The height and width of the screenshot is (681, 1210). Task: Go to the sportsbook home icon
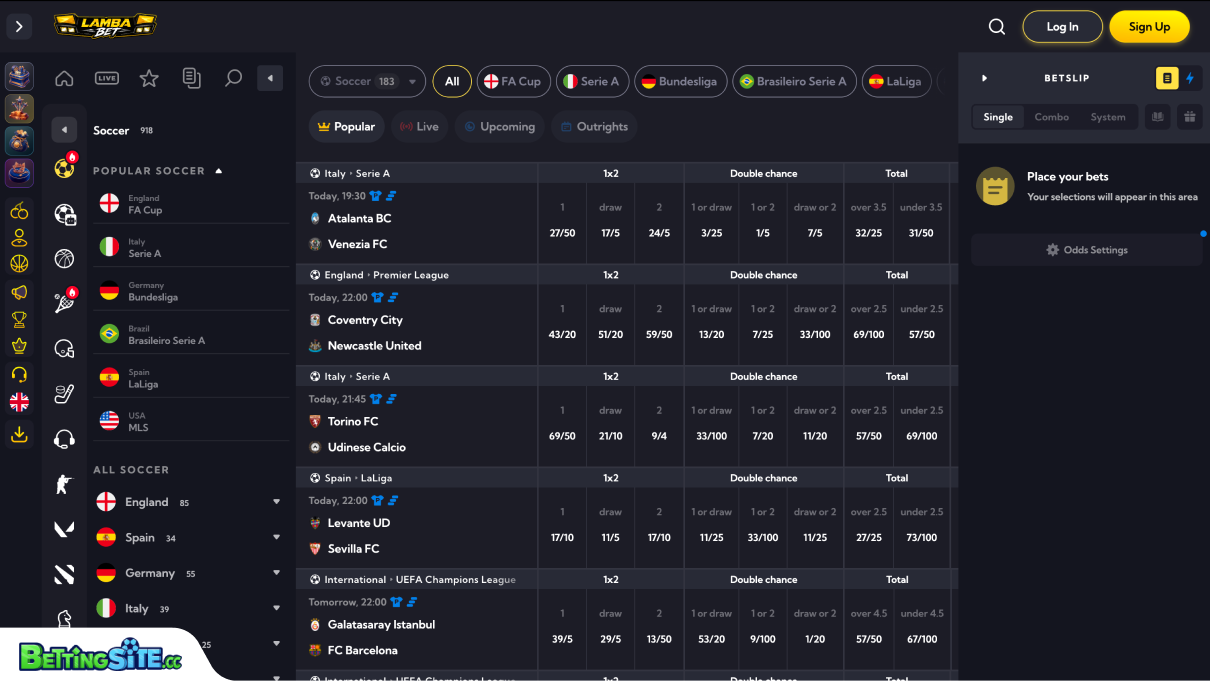click(x=64, y=78)
